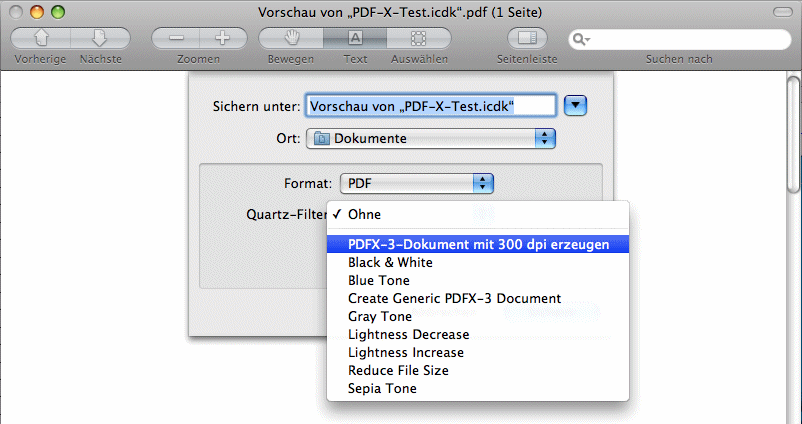
Task: Zoom in with the plus button
Action: click(x=223, y=38)
